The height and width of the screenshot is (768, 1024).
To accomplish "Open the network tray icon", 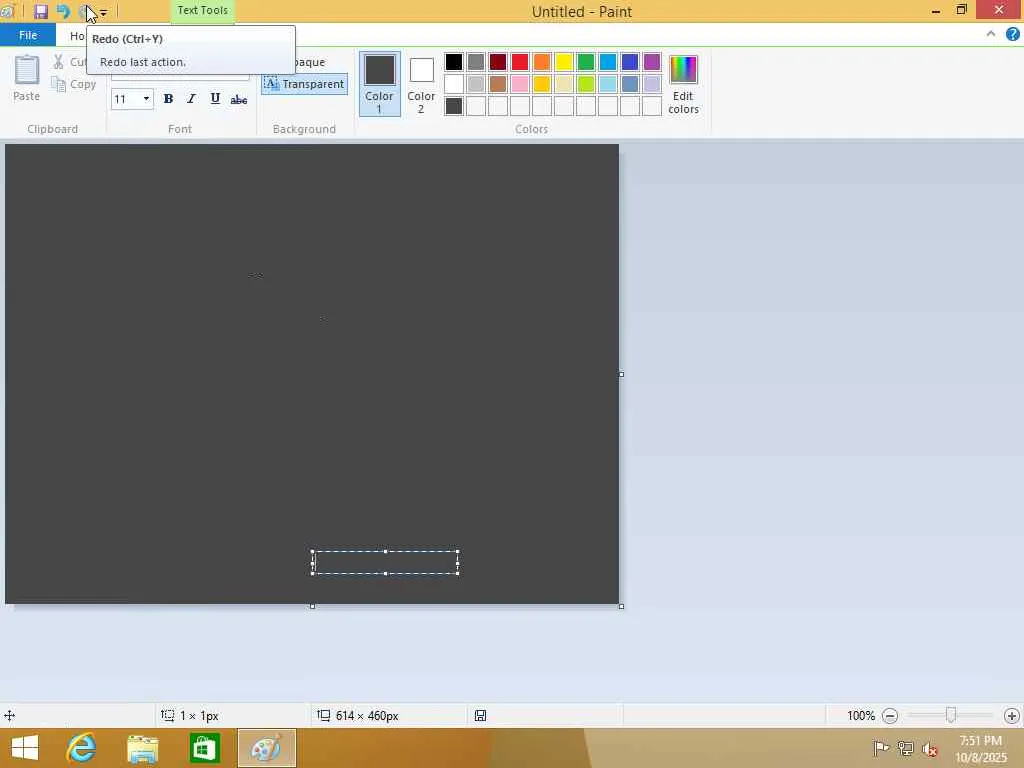I will point(905,748).
